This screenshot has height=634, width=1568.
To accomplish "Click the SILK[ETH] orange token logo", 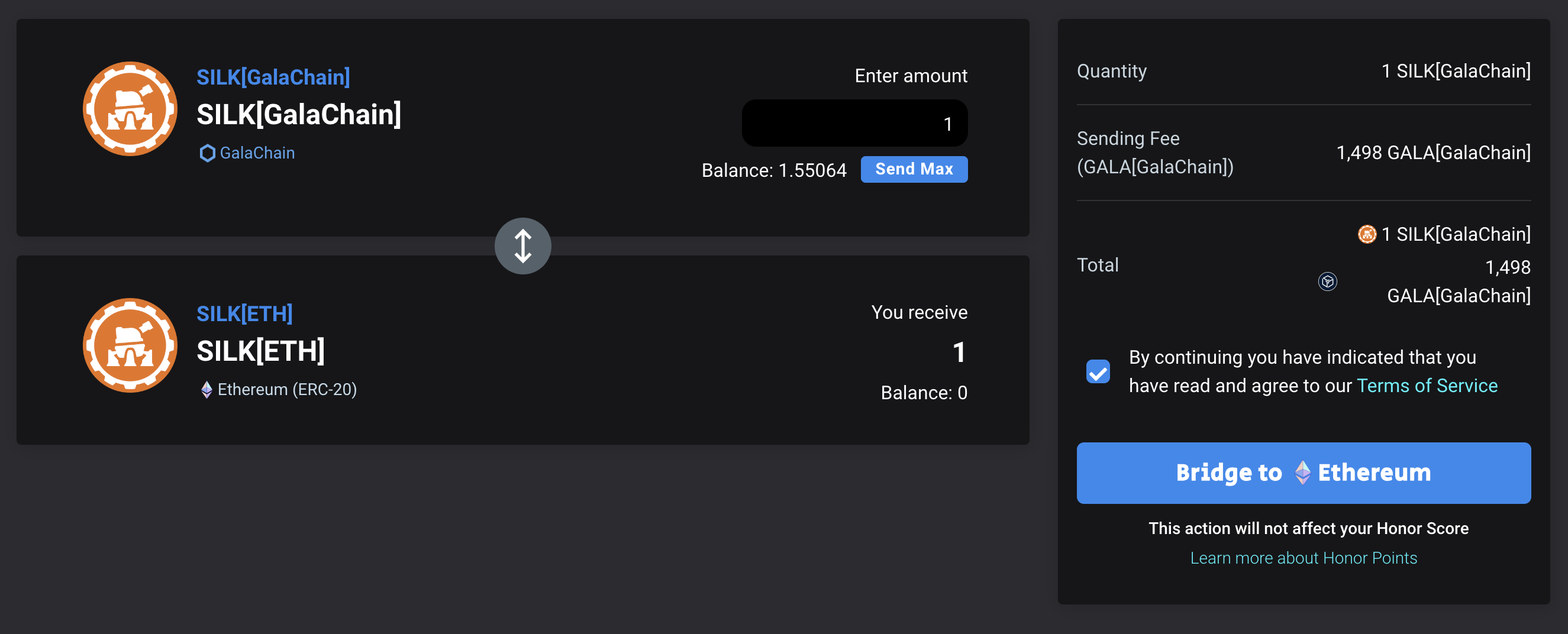I will click(x=130, y=345).
